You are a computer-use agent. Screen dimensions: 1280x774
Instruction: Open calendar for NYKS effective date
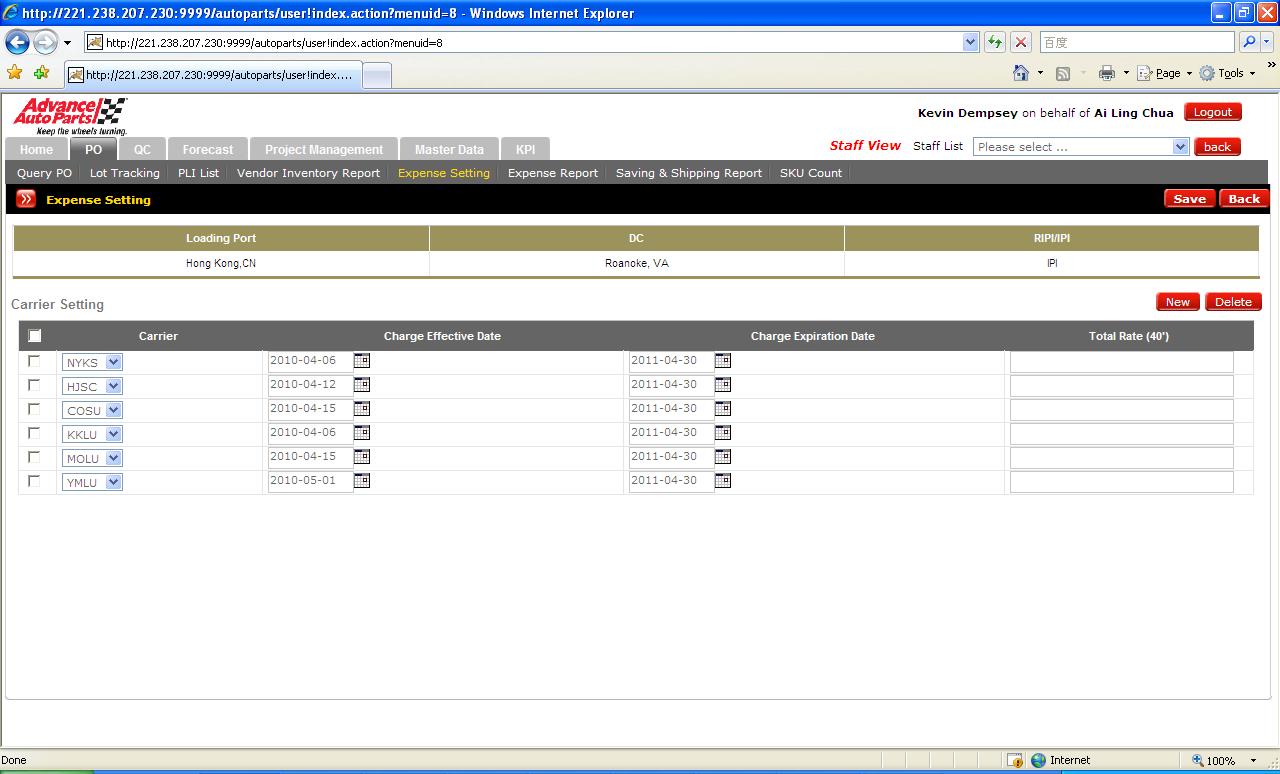click(362, 361)
